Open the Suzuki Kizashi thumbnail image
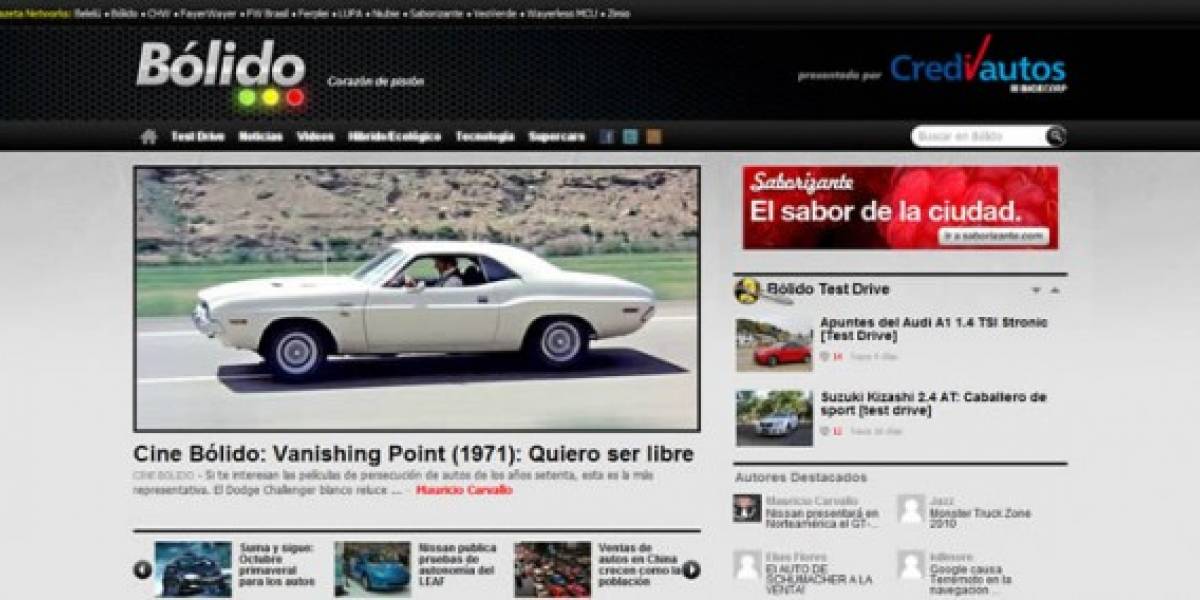 tap(774, 418)
